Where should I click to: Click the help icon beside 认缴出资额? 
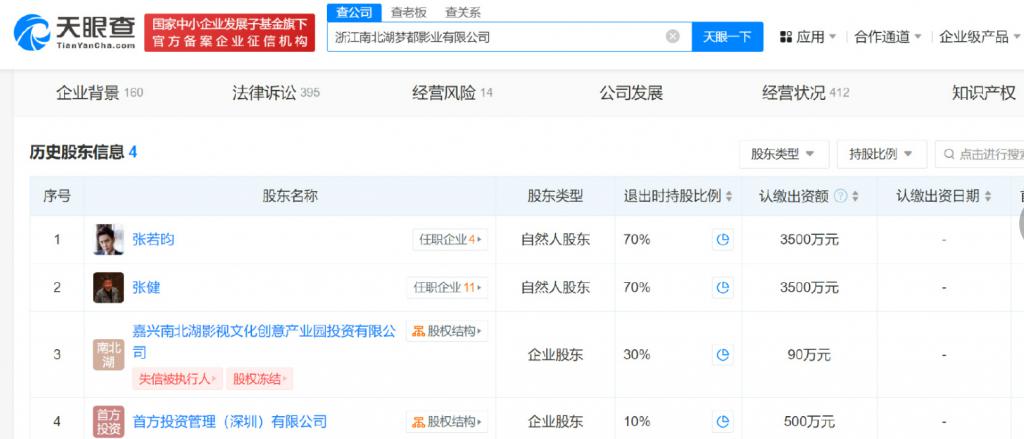coord(841,196)
